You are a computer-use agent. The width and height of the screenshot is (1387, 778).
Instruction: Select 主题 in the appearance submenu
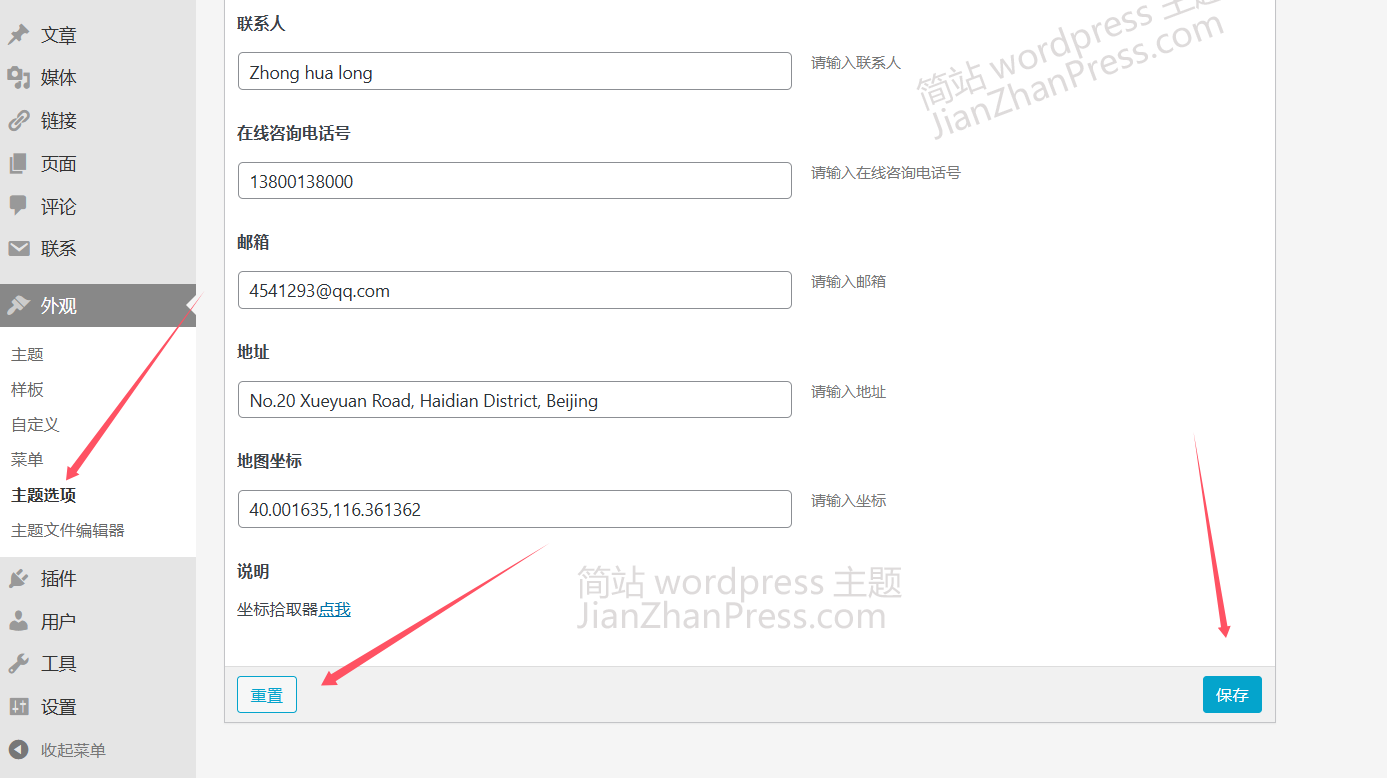pos(27,355)
